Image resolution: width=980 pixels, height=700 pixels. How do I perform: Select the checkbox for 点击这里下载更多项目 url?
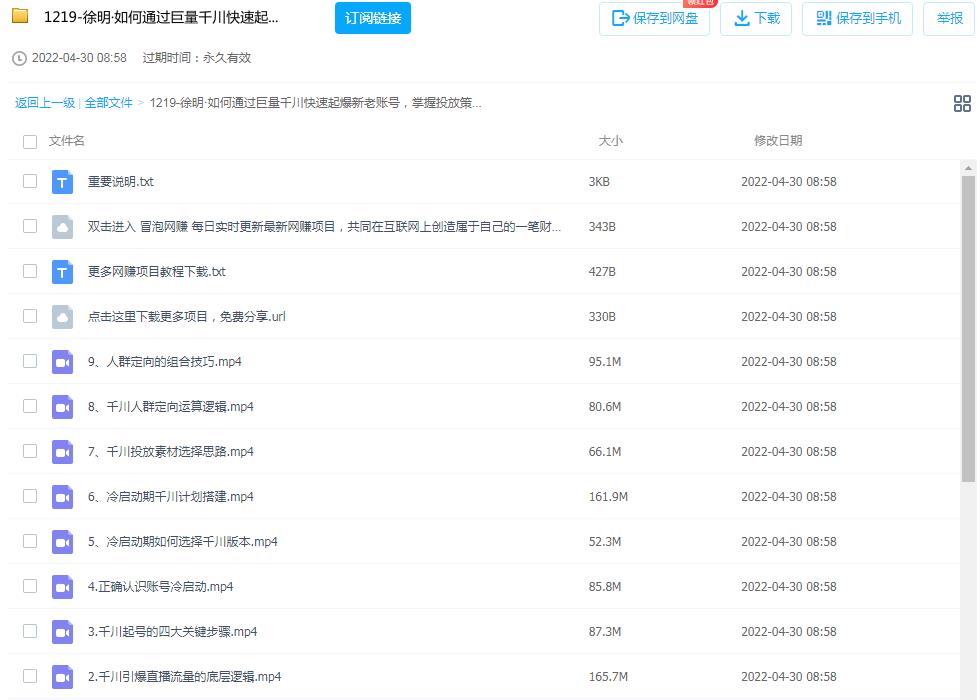[30, 316]
